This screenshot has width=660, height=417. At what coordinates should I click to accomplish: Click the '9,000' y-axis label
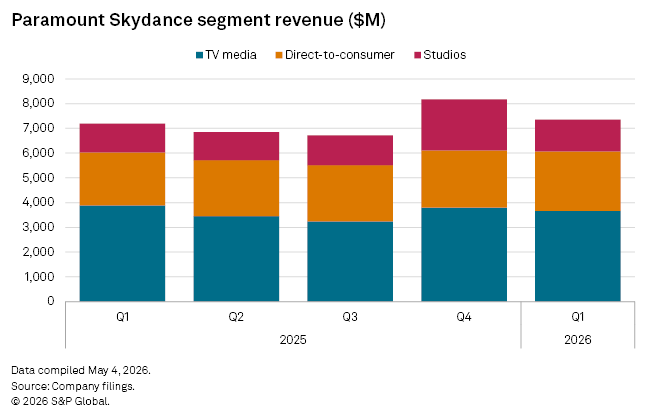point(38,79)
